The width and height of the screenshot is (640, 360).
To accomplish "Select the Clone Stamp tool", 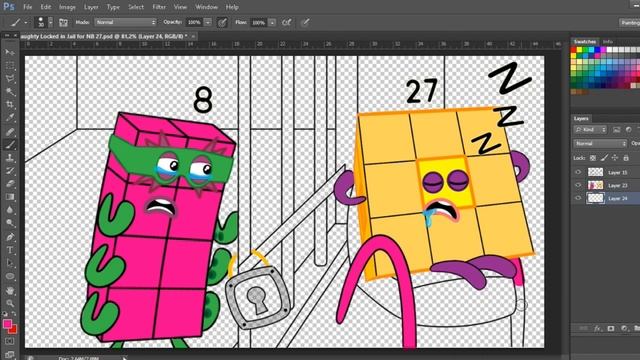I will (10, 158).
